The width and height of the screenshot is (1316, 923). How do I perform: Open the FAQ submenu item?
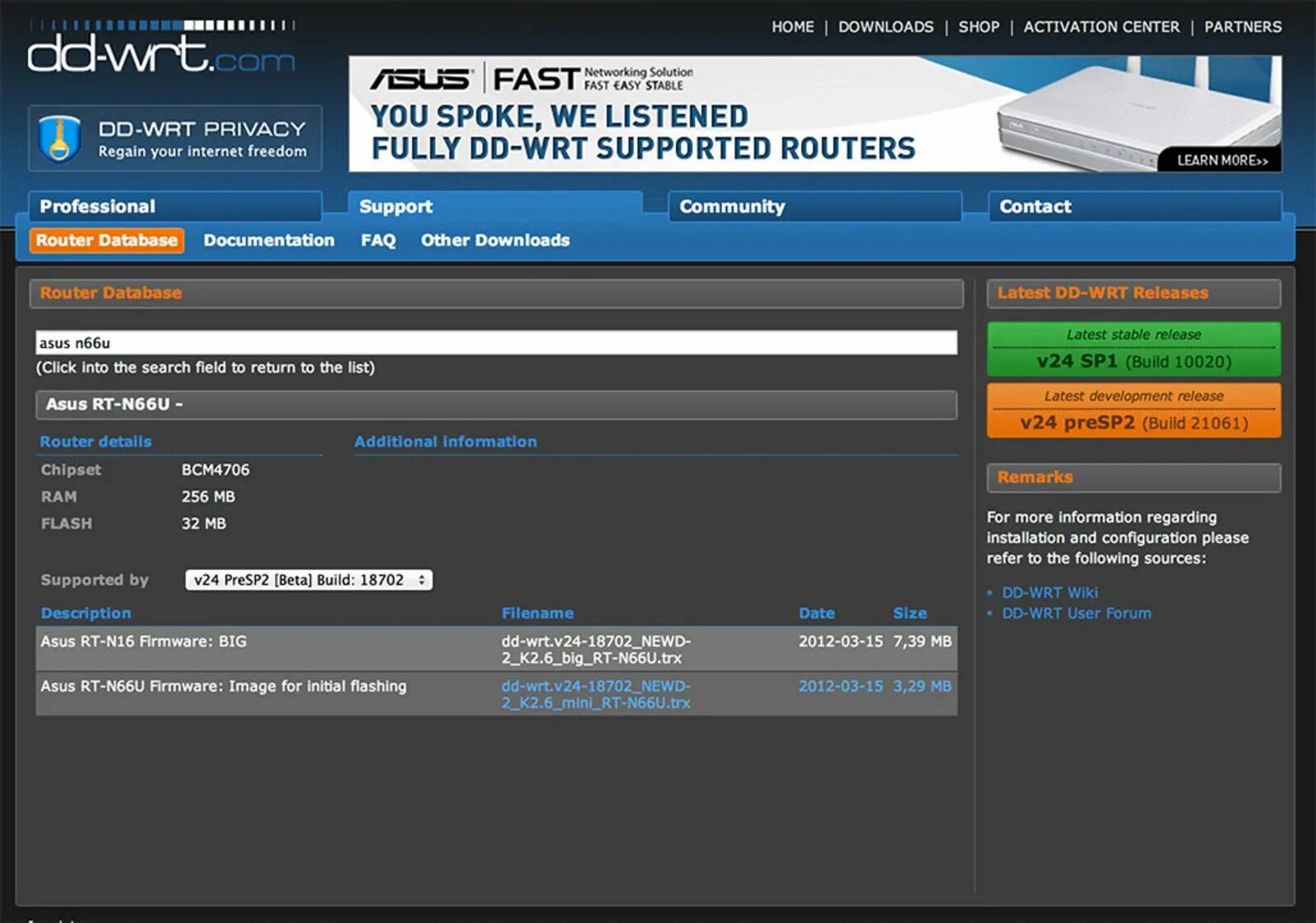coord(378,240)
